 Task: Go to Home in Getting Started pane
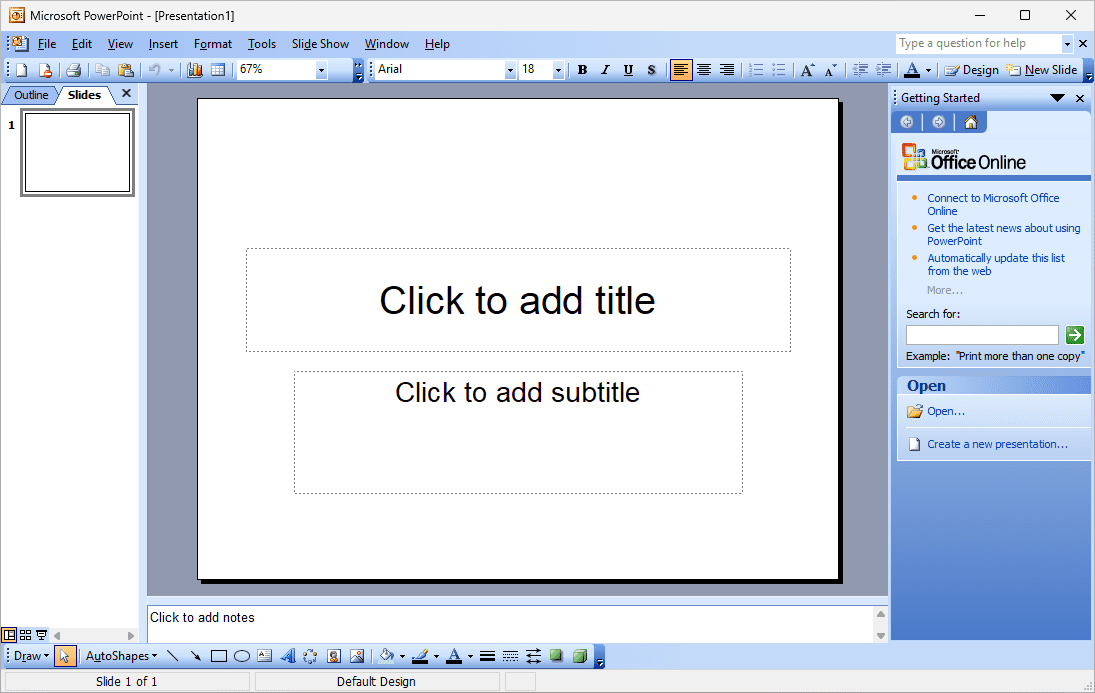point(971,122)
